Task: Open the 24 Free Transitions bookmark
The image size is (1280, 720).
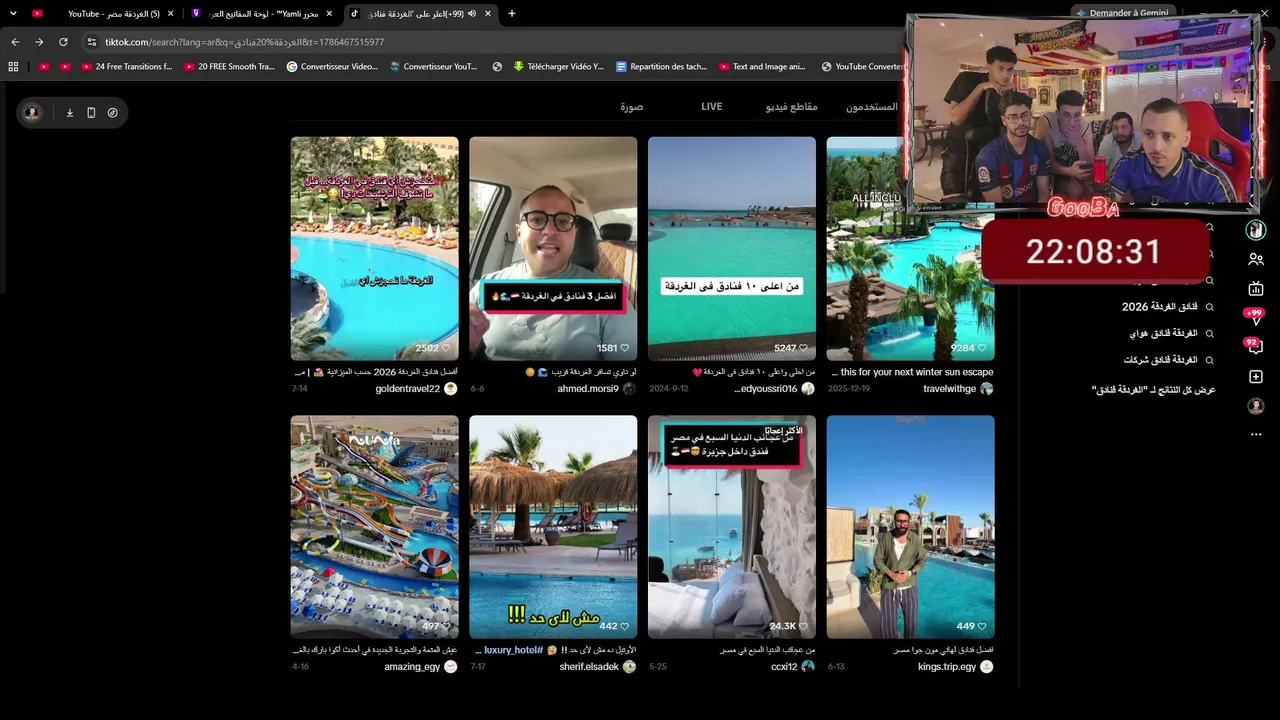Action: (126, 67)
